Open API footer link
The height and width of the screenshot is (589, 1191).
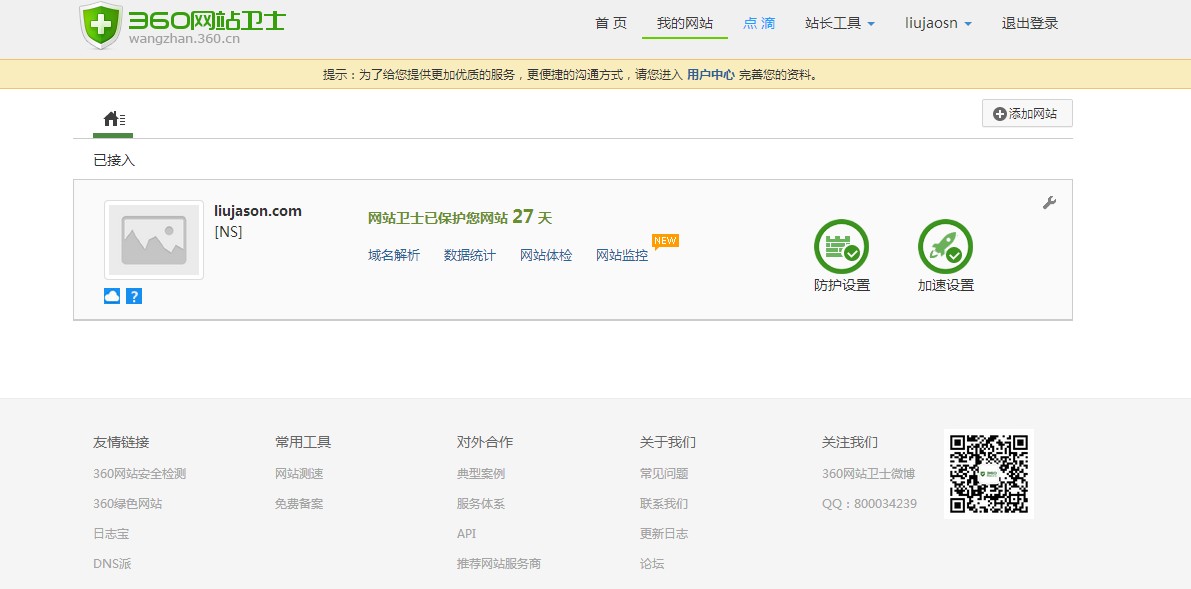[466, 534]
